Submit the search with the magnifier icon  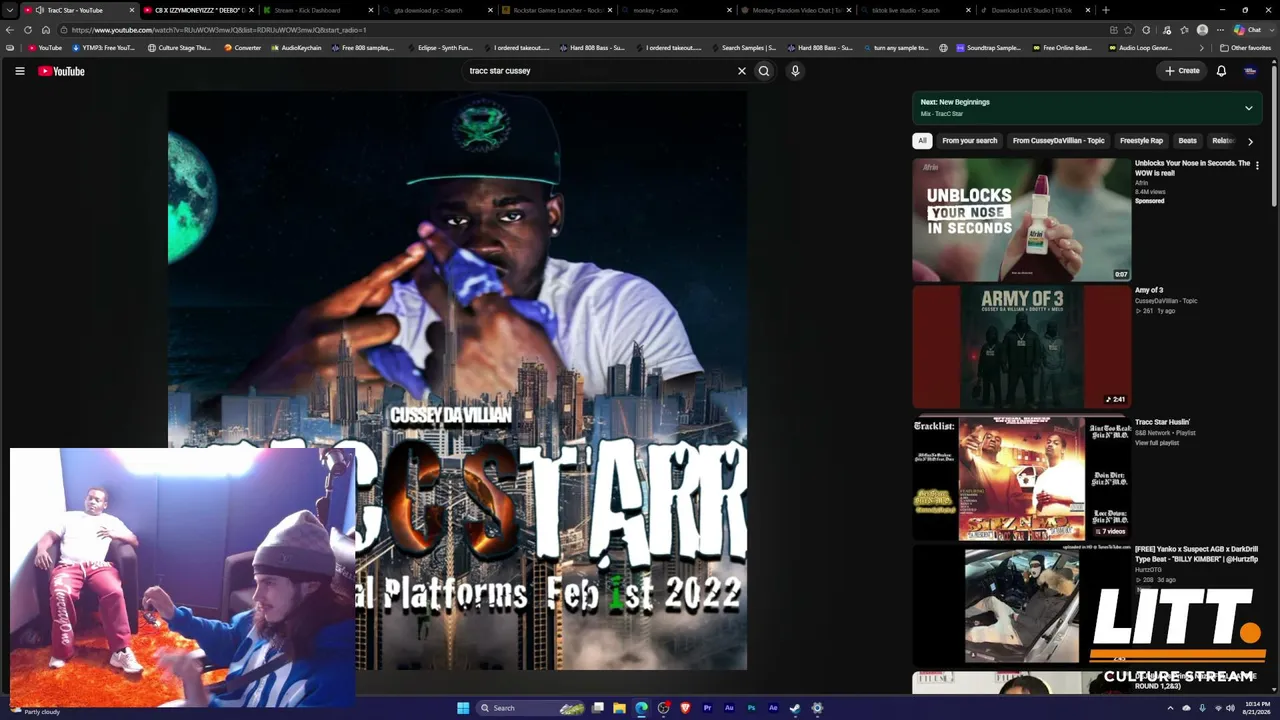[x=764, y=71]
